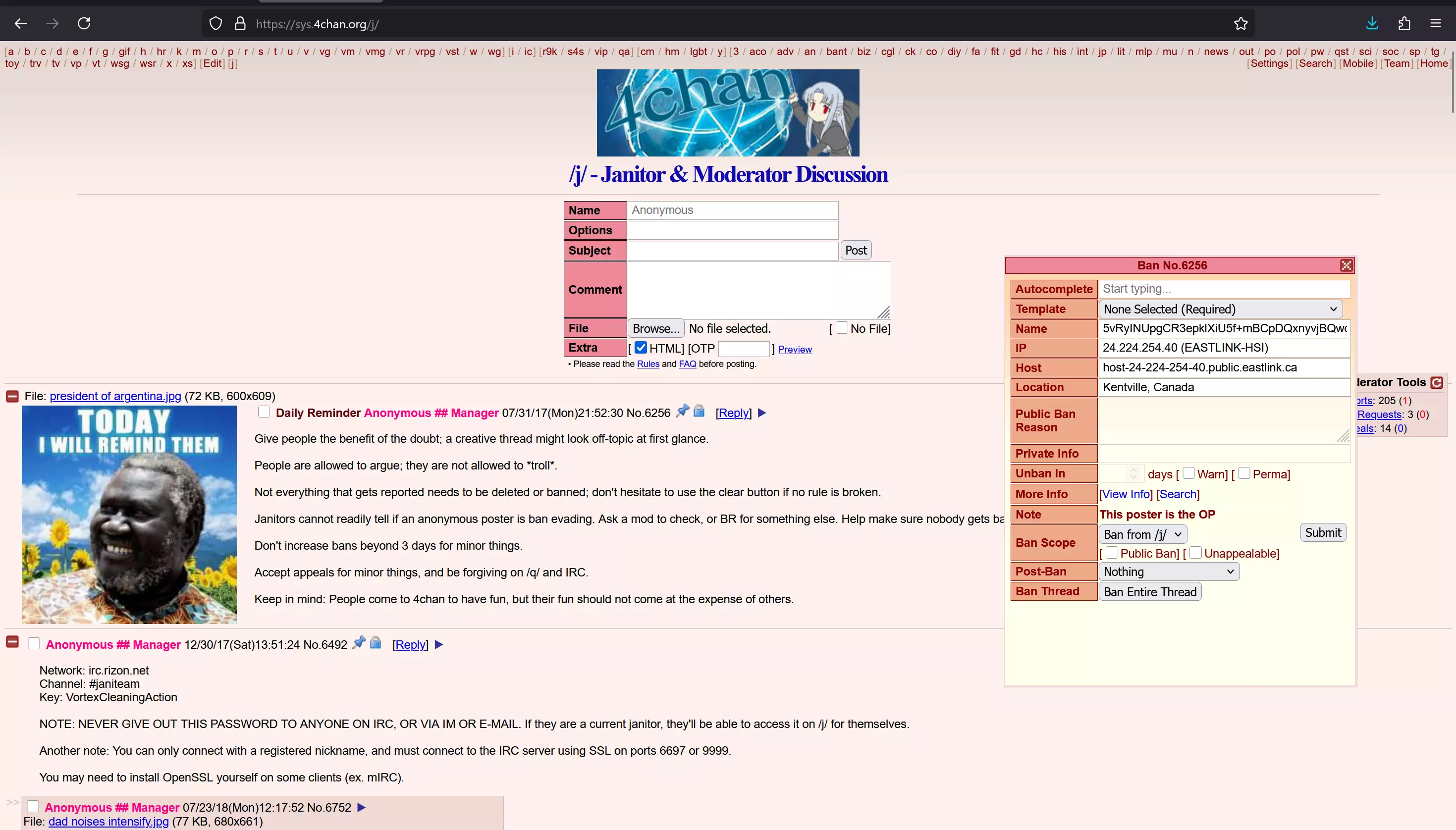Open the browser downloads icon
The width and height of the screenshot is (1456, 830).
pos(1372,23)
